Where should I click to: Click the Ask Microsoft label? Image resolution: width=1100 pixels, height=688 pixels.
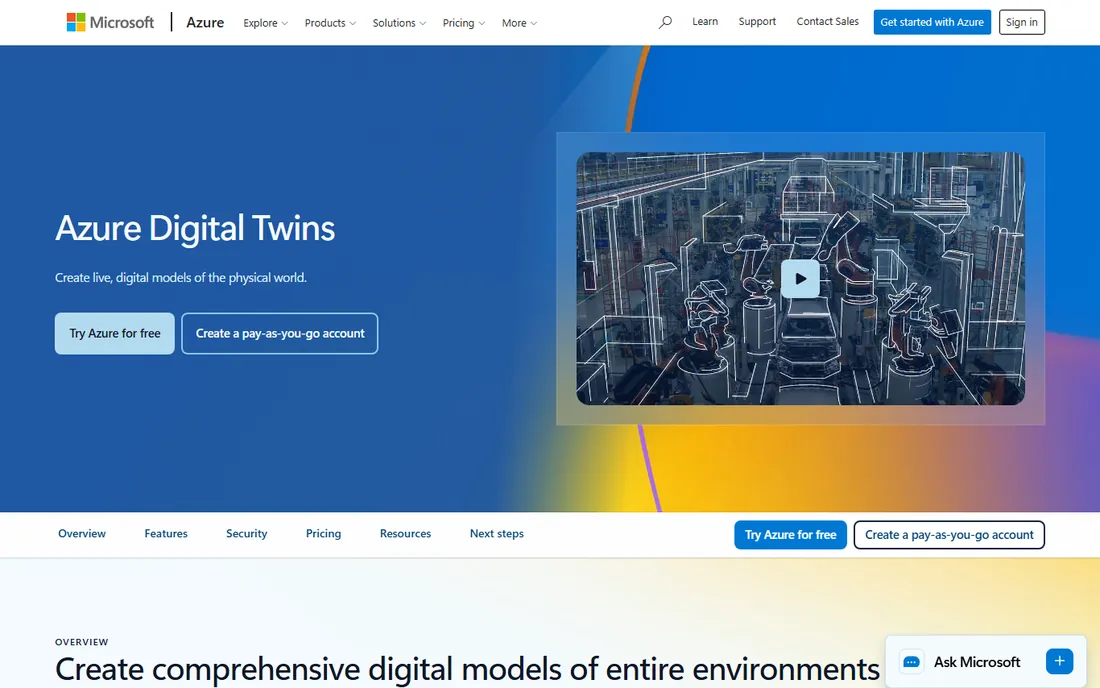point(977,662)
